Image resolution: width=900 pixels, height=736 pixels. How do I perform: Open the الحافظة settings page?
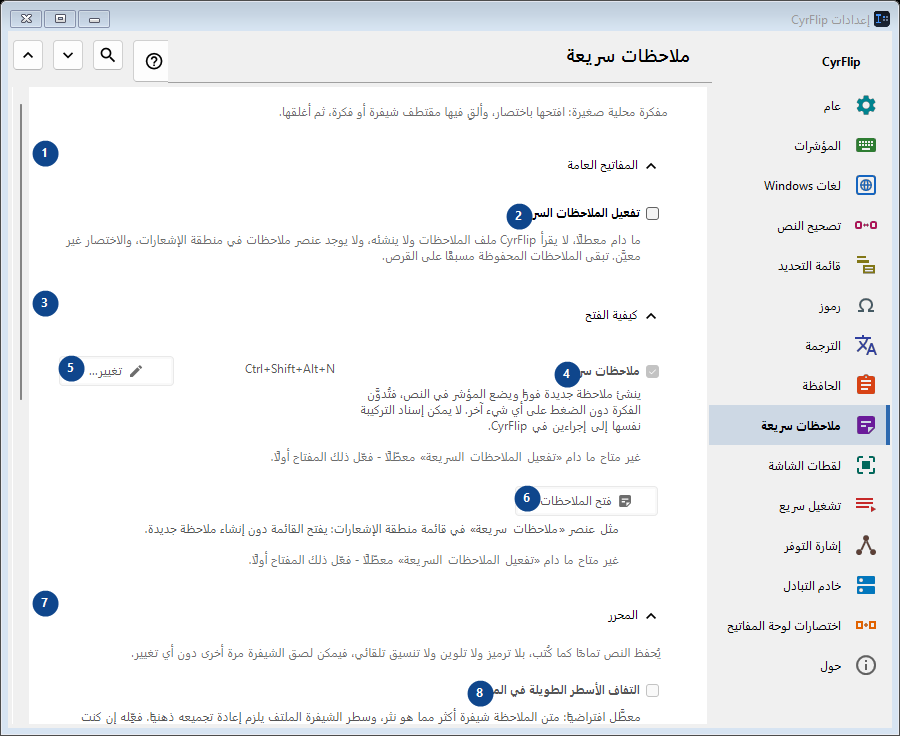799,385
